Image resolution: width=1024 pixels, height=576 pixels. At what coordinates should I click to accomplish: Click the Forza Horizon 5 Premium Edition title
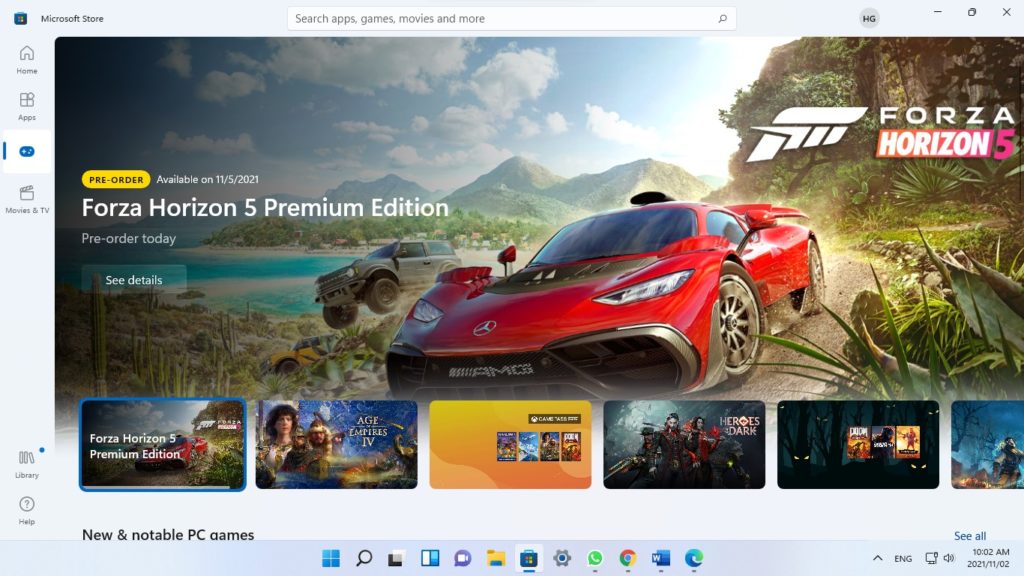264,208
